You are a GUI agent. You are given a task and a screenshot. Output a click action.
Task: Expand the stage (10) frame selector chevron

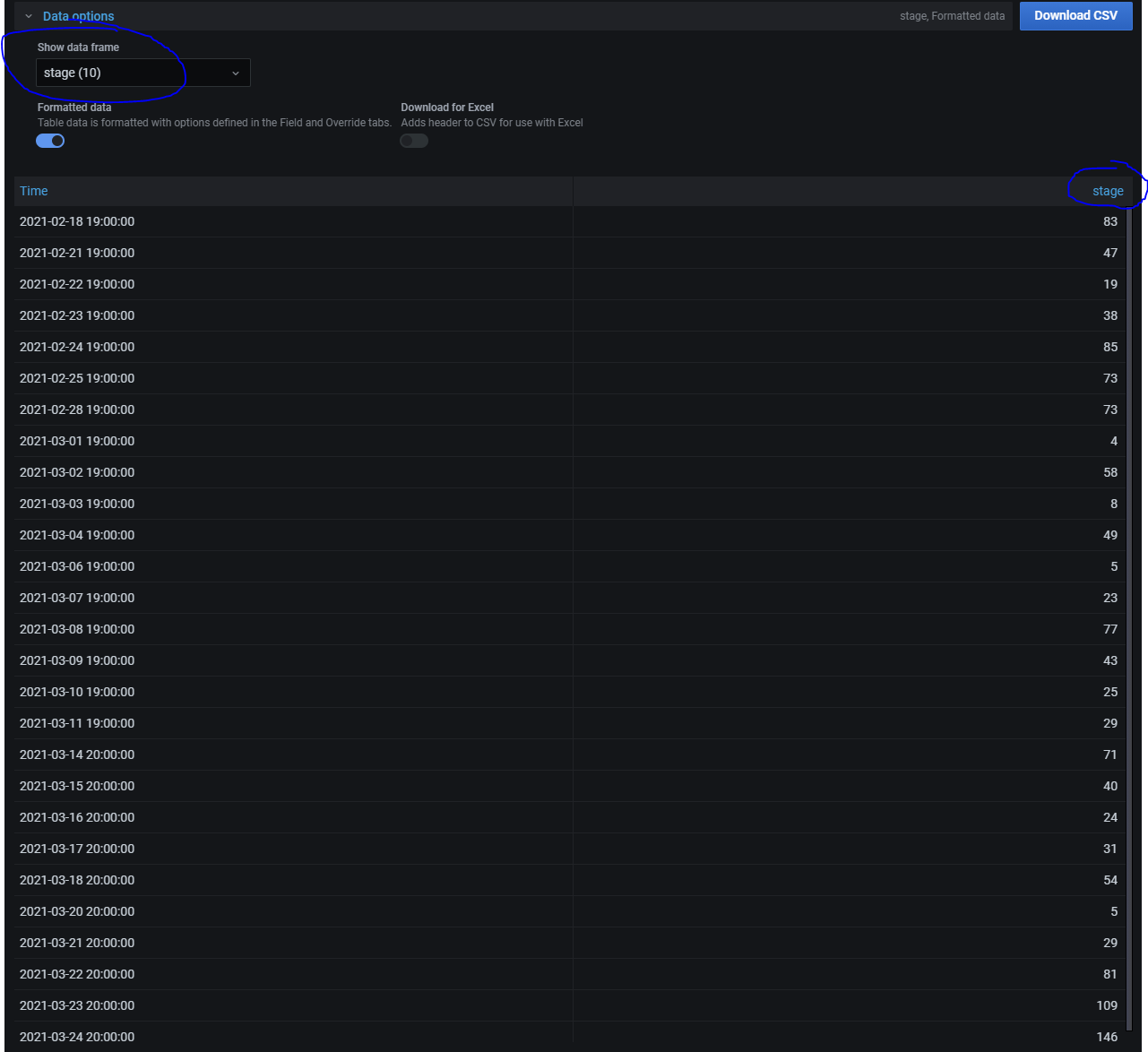(235, 73)
